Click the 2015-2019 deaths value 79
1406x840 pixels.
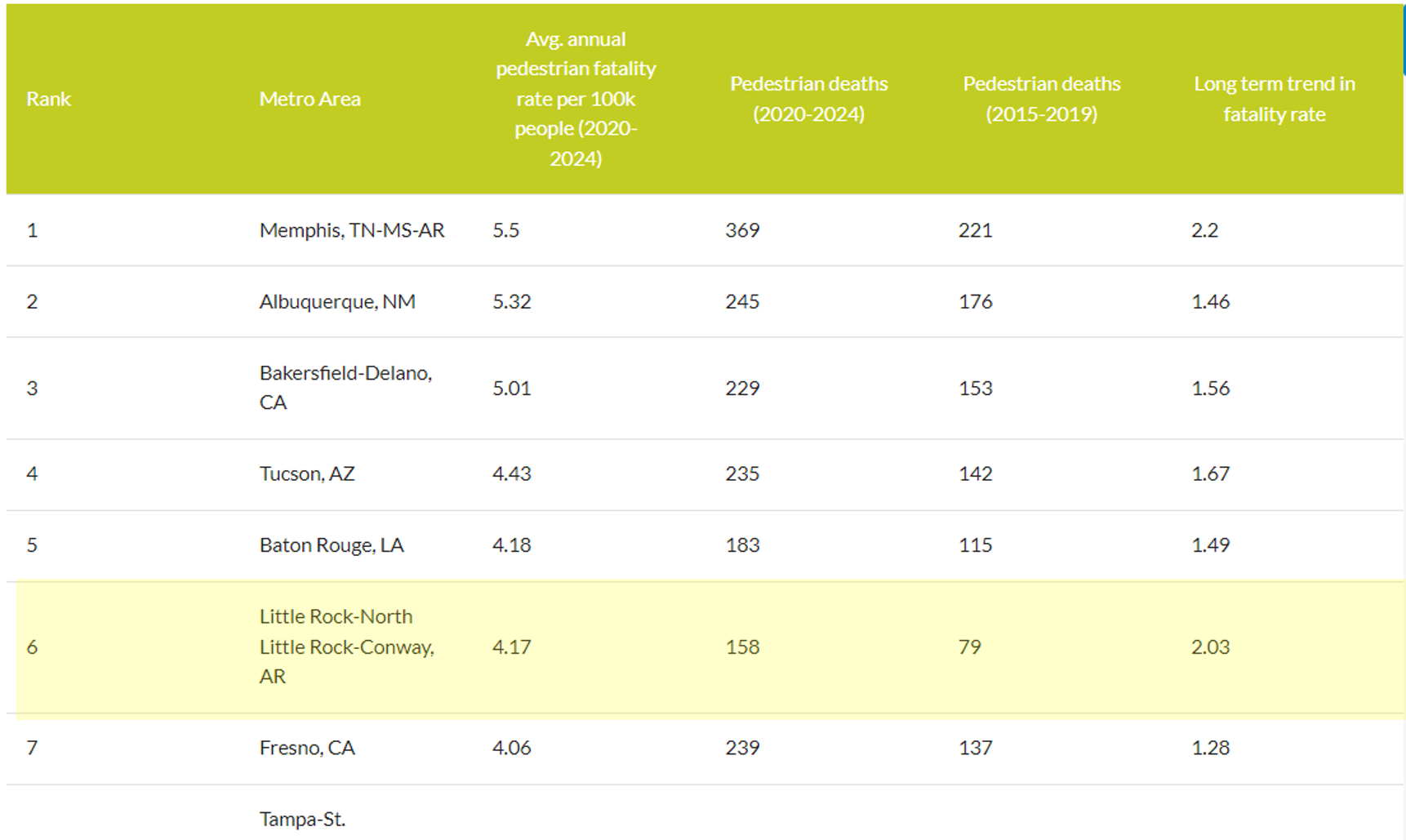pyautogui.click(x=969, y=647)
